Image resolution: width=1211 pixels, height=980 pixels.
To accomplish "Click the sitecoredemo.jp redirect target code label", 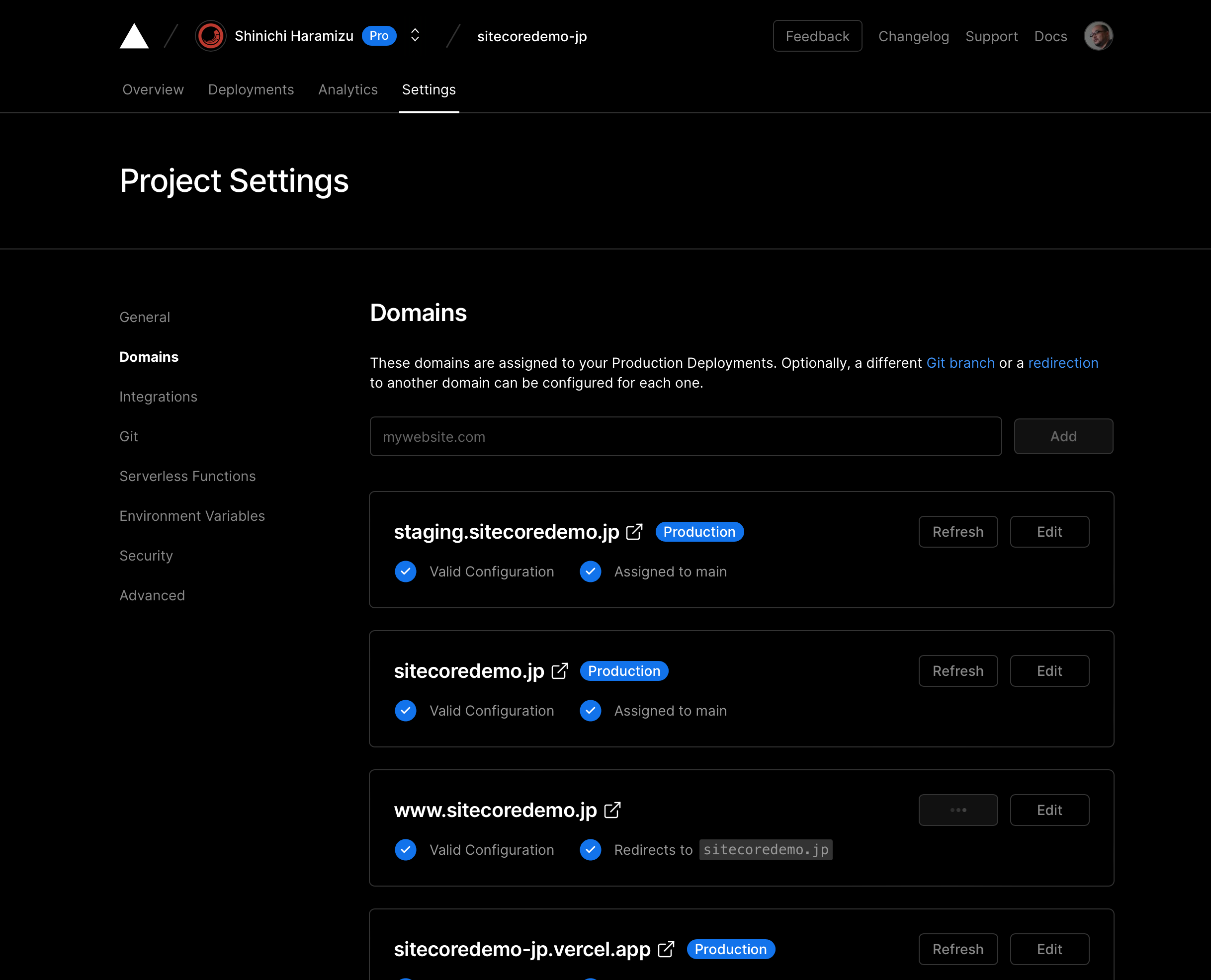I will [766, 850].
